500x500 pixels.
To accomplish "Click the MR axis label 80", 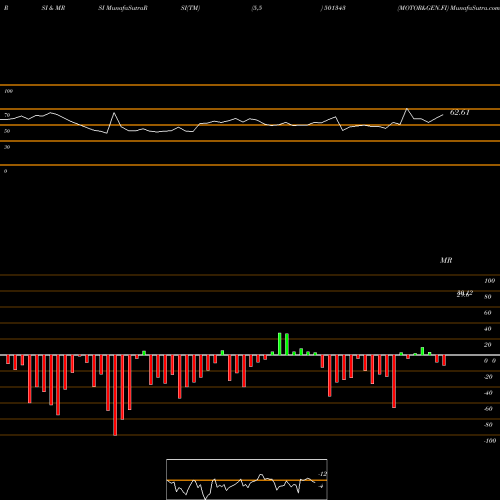I will [x=488, y=297].
